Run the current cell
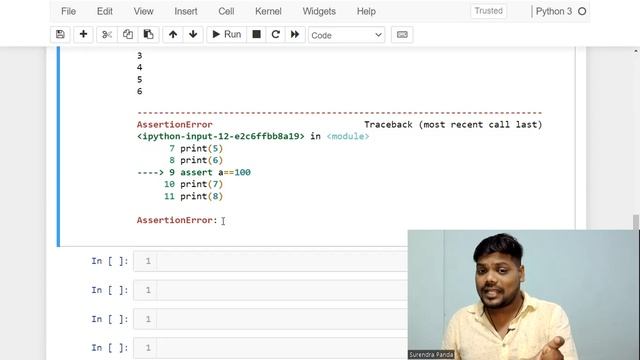The image size is (640, 360). point(227,35)
